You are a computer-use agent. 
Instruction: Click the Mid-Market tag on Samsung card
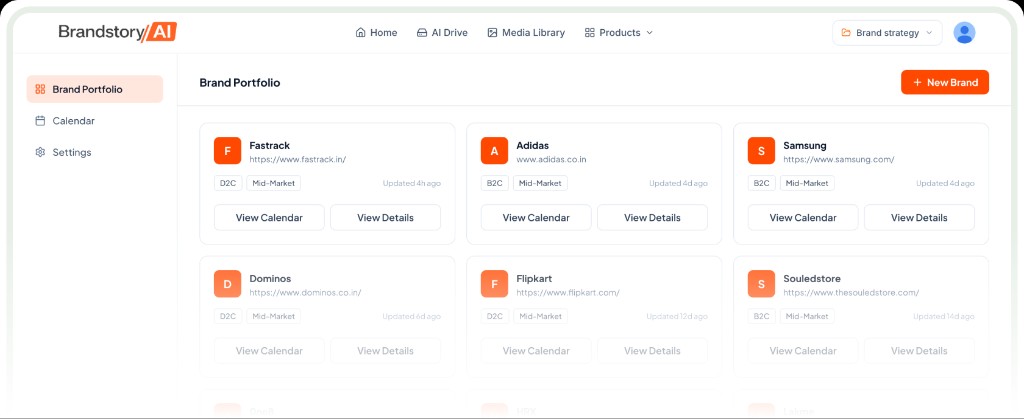(807, 183)
